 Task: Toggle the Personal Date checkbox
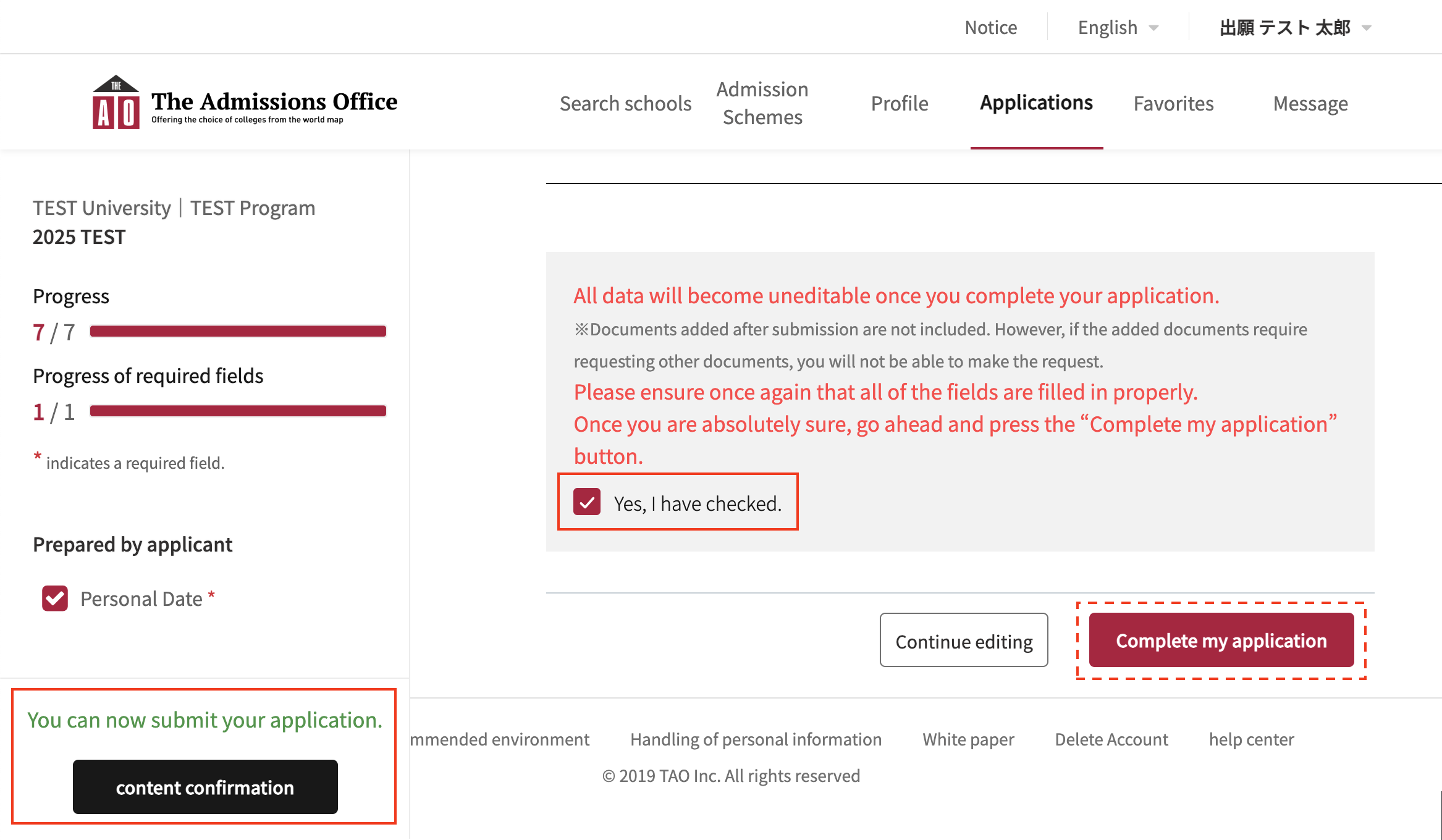(x=55, y=598)
